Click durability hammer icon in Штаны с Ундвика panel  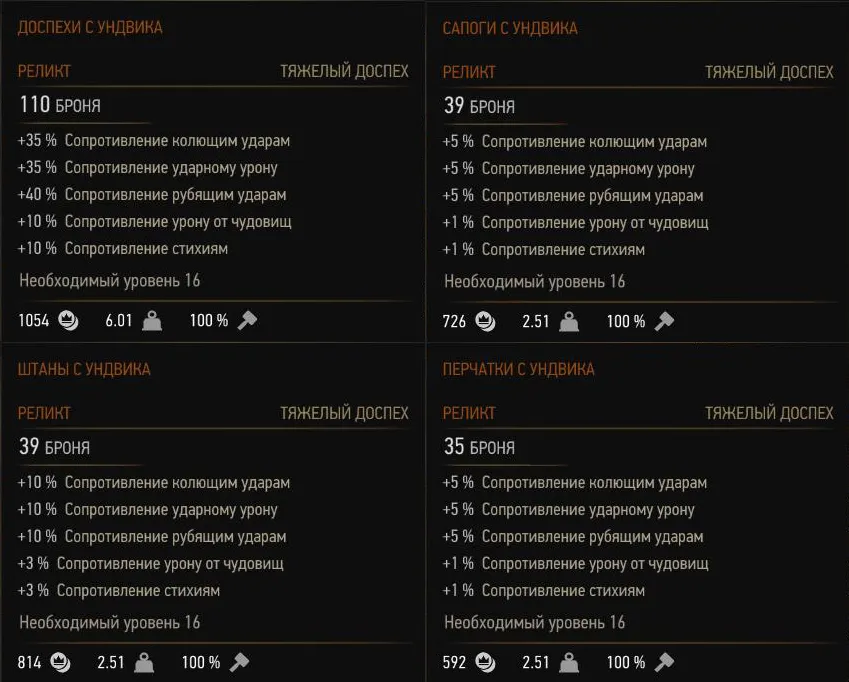239,662
